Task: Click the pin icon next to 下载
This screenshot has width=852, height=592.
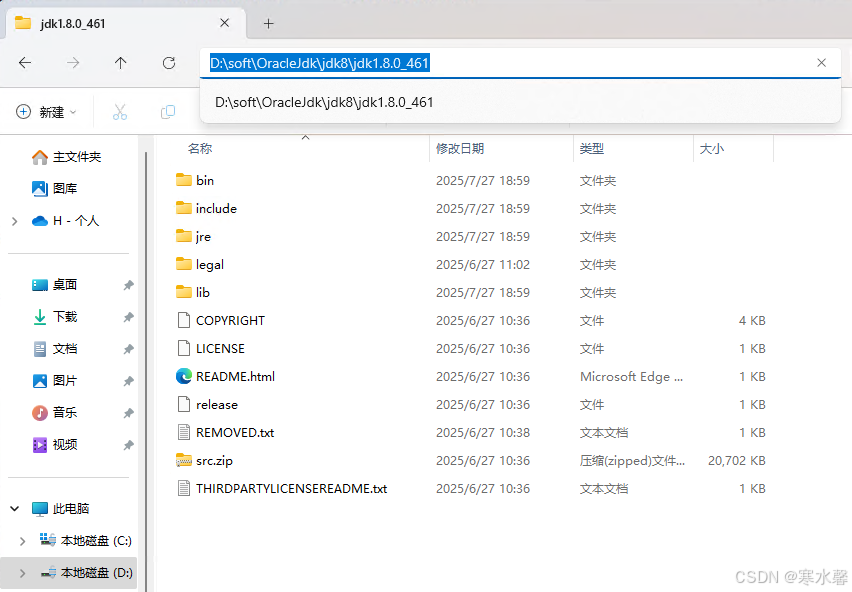Action: (x=128, y=317)
